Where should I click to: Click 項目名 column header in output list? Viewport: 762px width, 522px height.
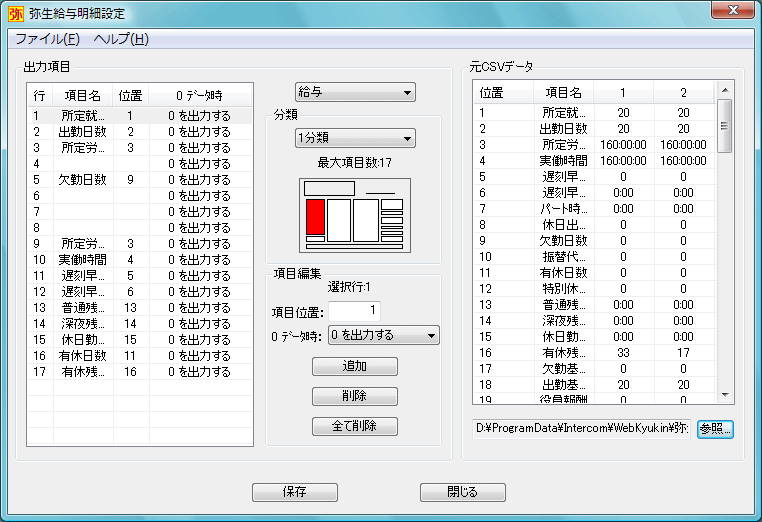point(83,95)
